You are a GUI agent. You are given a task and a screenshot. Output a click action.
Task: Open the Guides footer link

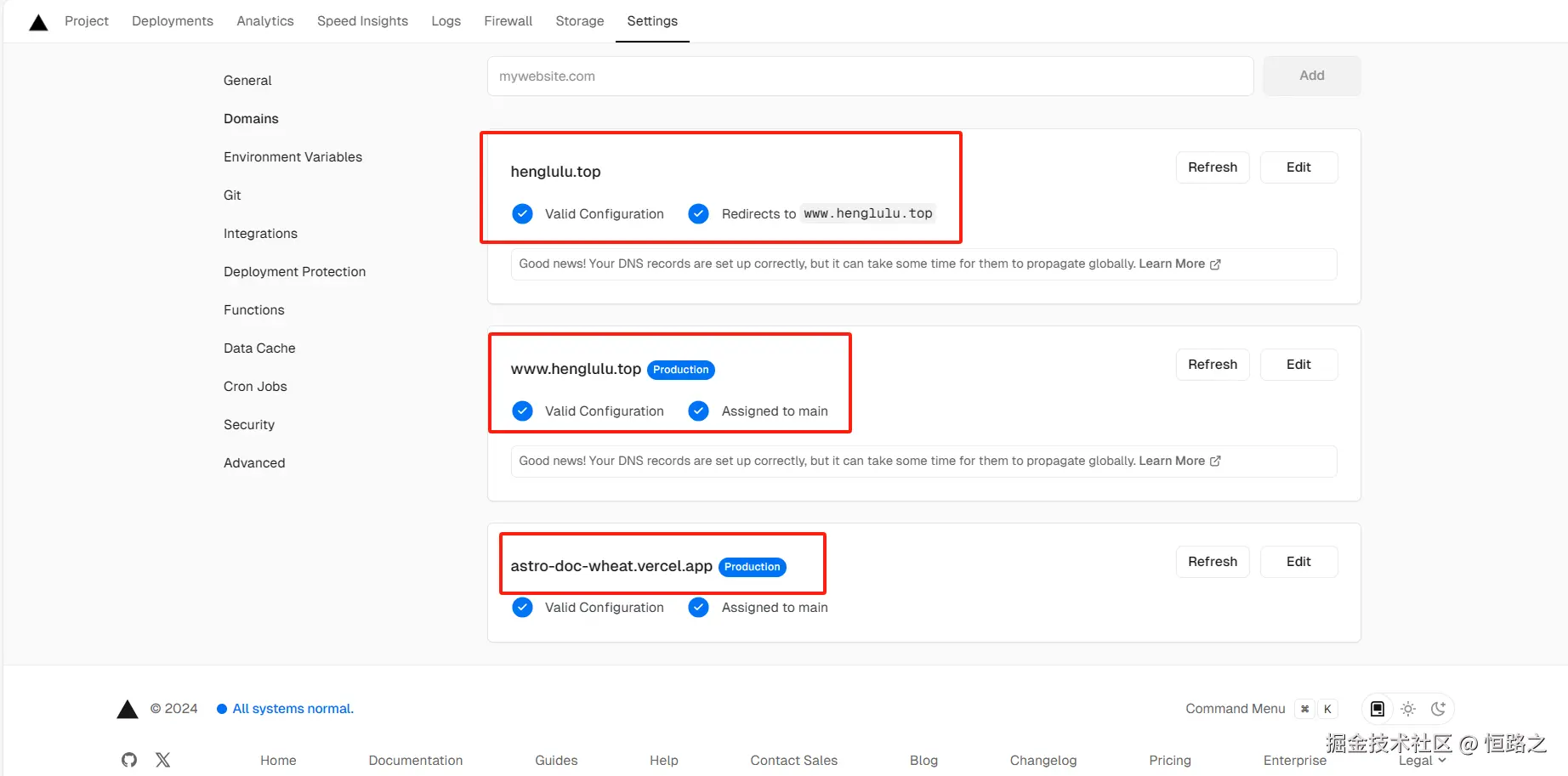coord(556,761)
